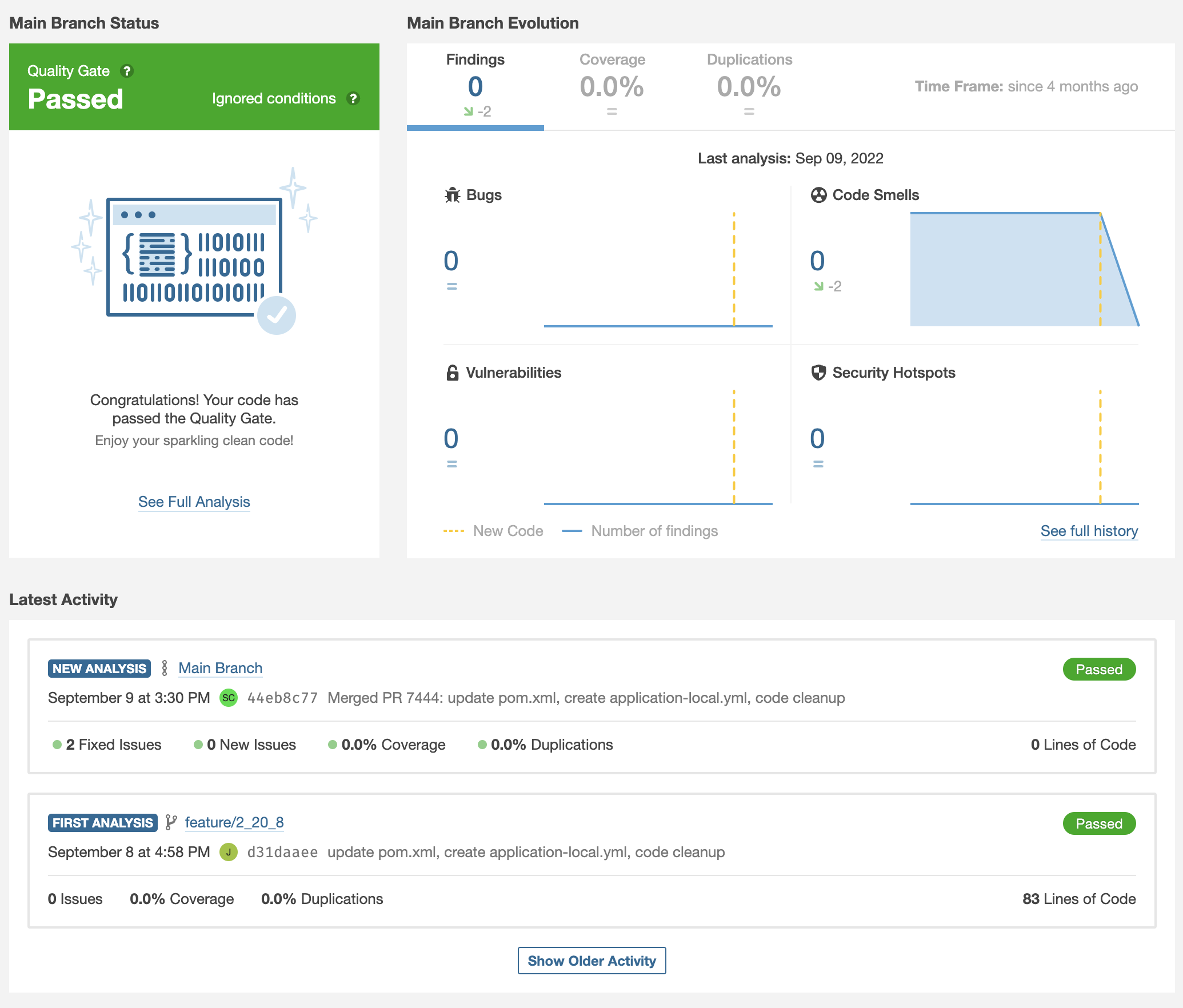Click the SC author avatar
This screenshot has width=1183, height=1008.
229,698
